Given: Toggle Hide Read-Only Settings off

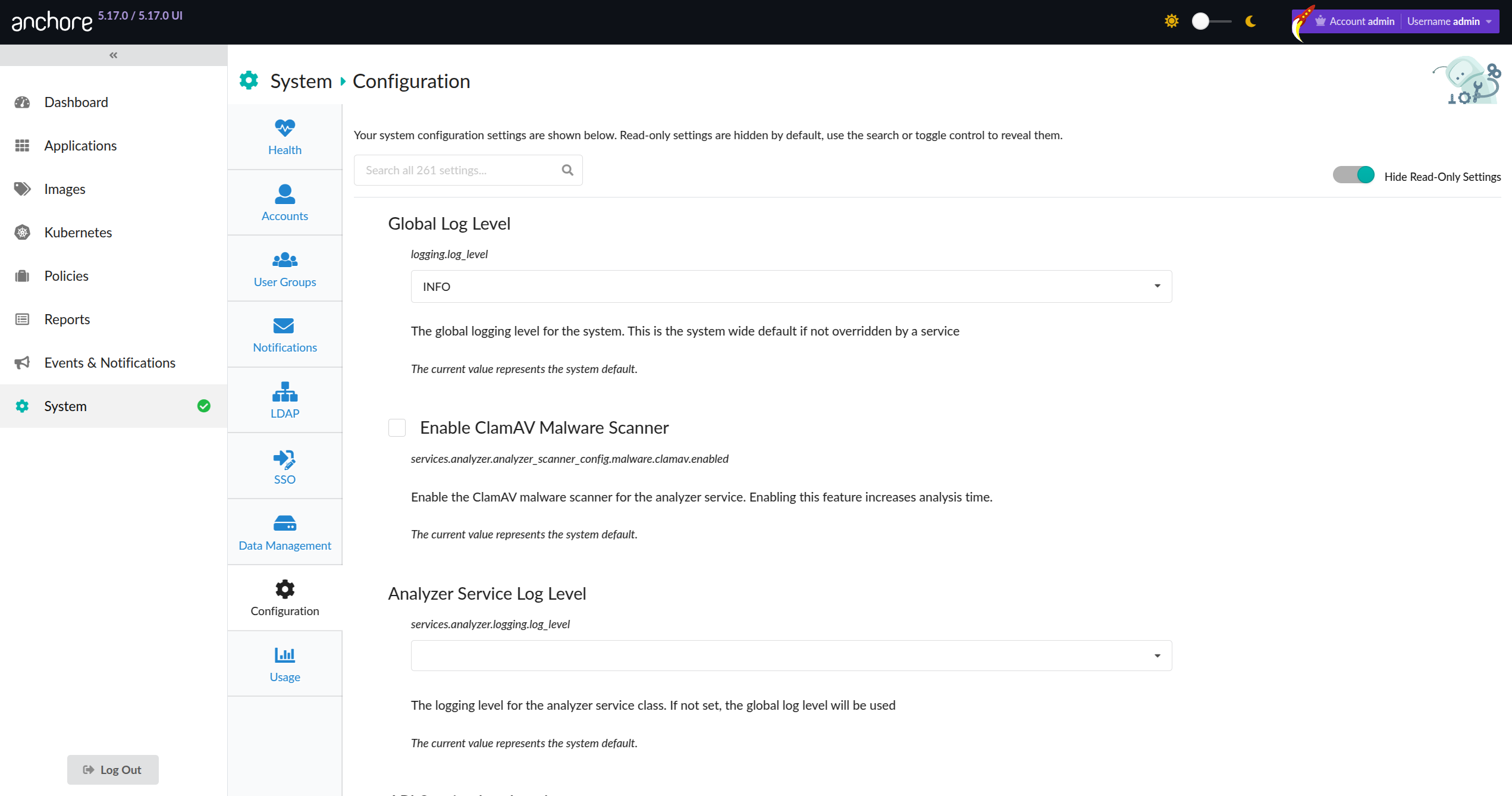Looking at the screenshot, I should point(1354,174).
